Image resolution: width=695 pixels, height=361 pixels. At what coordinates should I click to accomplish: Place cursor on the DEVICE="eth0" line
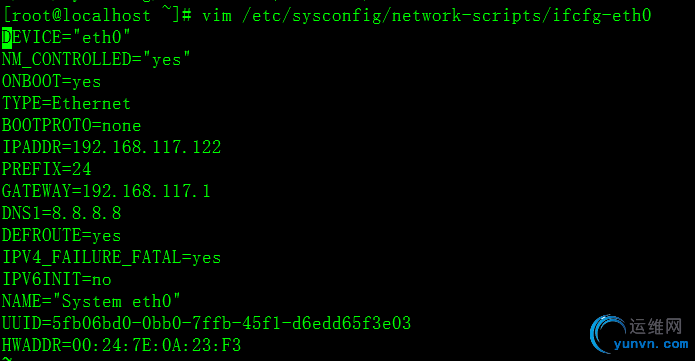[66, 37]
